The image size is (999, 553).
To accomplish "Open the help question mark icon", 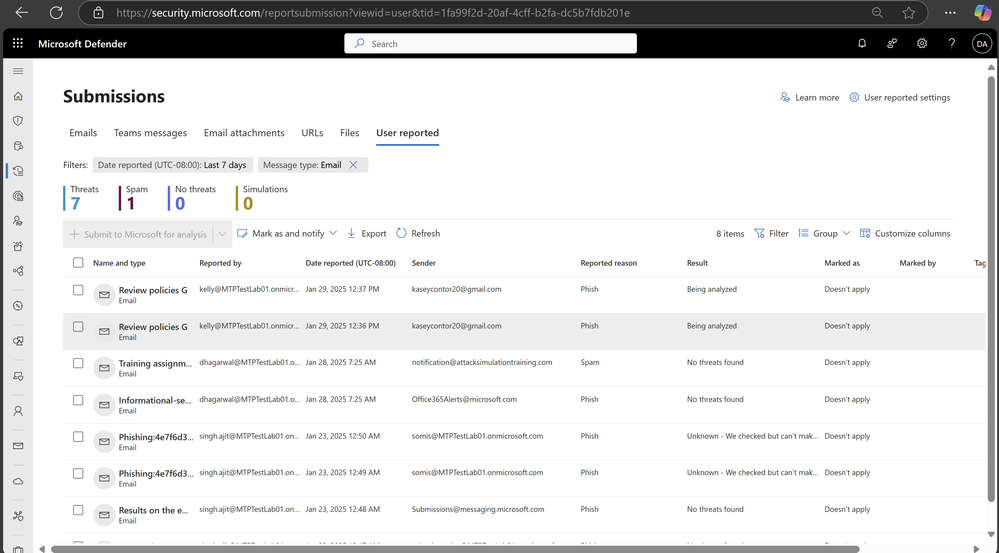I will [951, 43].
